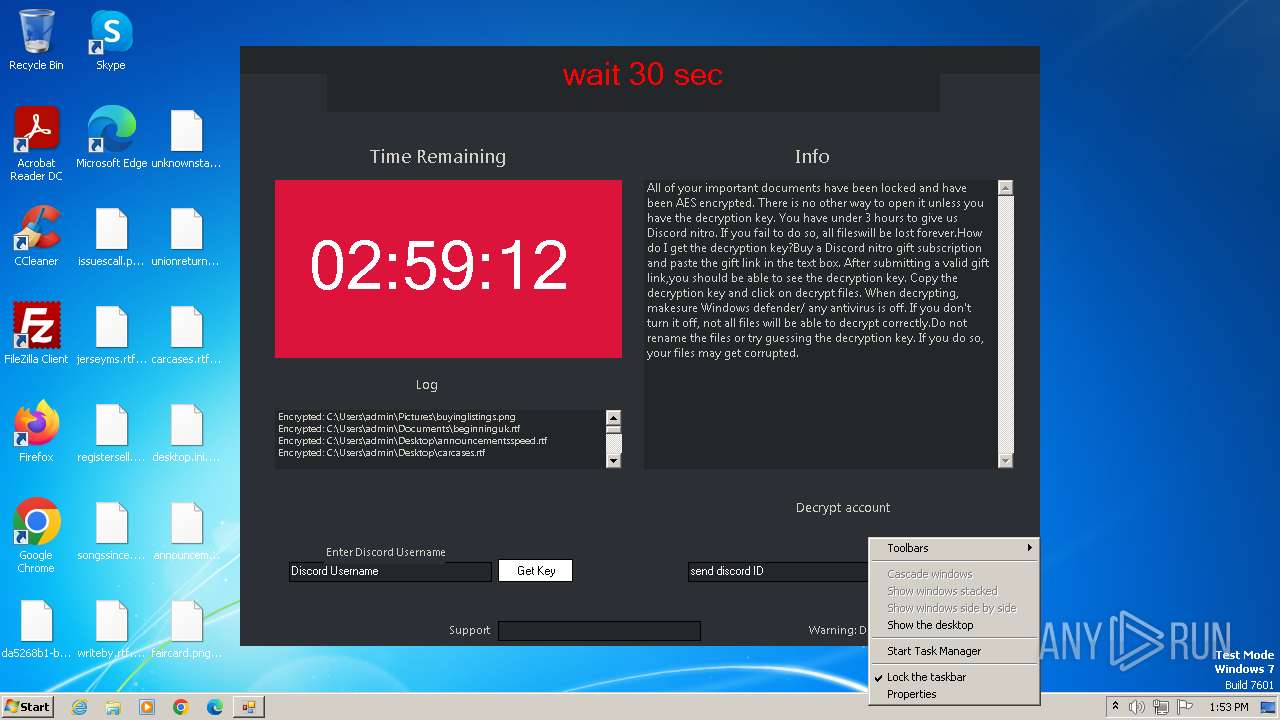Screen dimensions: 1280x720
Task: Open the CCleaner desktop shortcut
Action: pyautogui.click(x=36, y=236)
